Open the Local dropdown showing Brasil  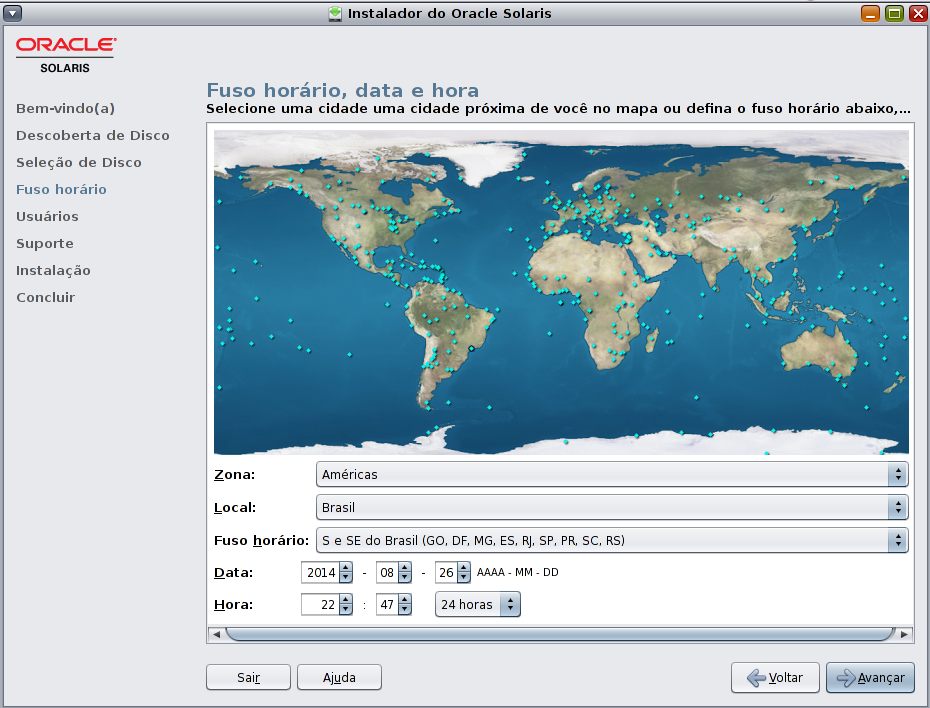pos(611,507)
